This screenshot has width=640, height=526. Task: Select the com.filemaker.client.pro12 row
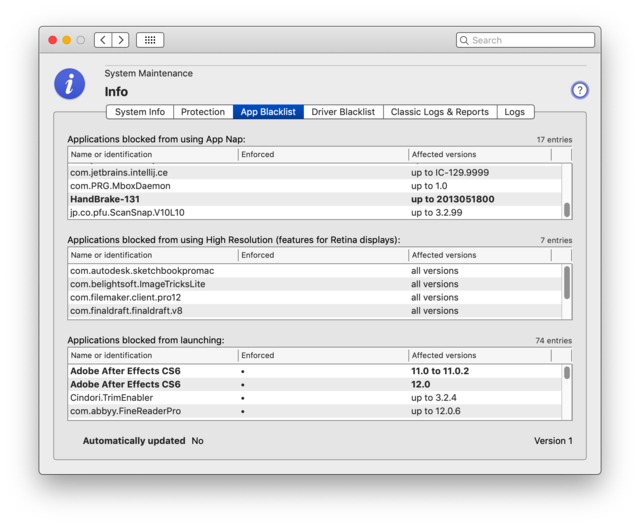(315, 297)
